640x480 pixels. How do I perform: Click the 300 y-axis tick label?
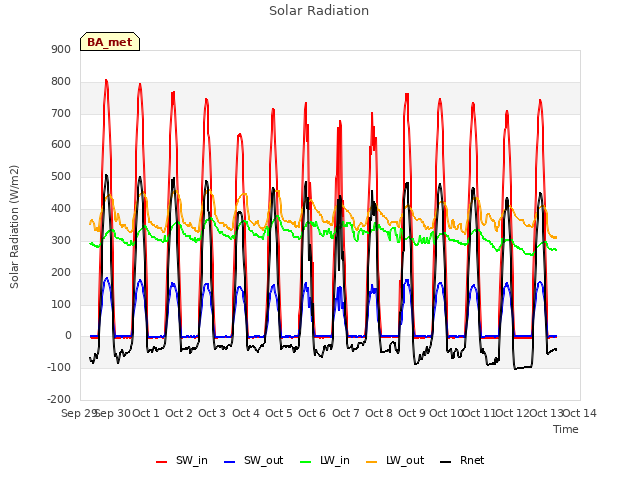coord(61,240)
